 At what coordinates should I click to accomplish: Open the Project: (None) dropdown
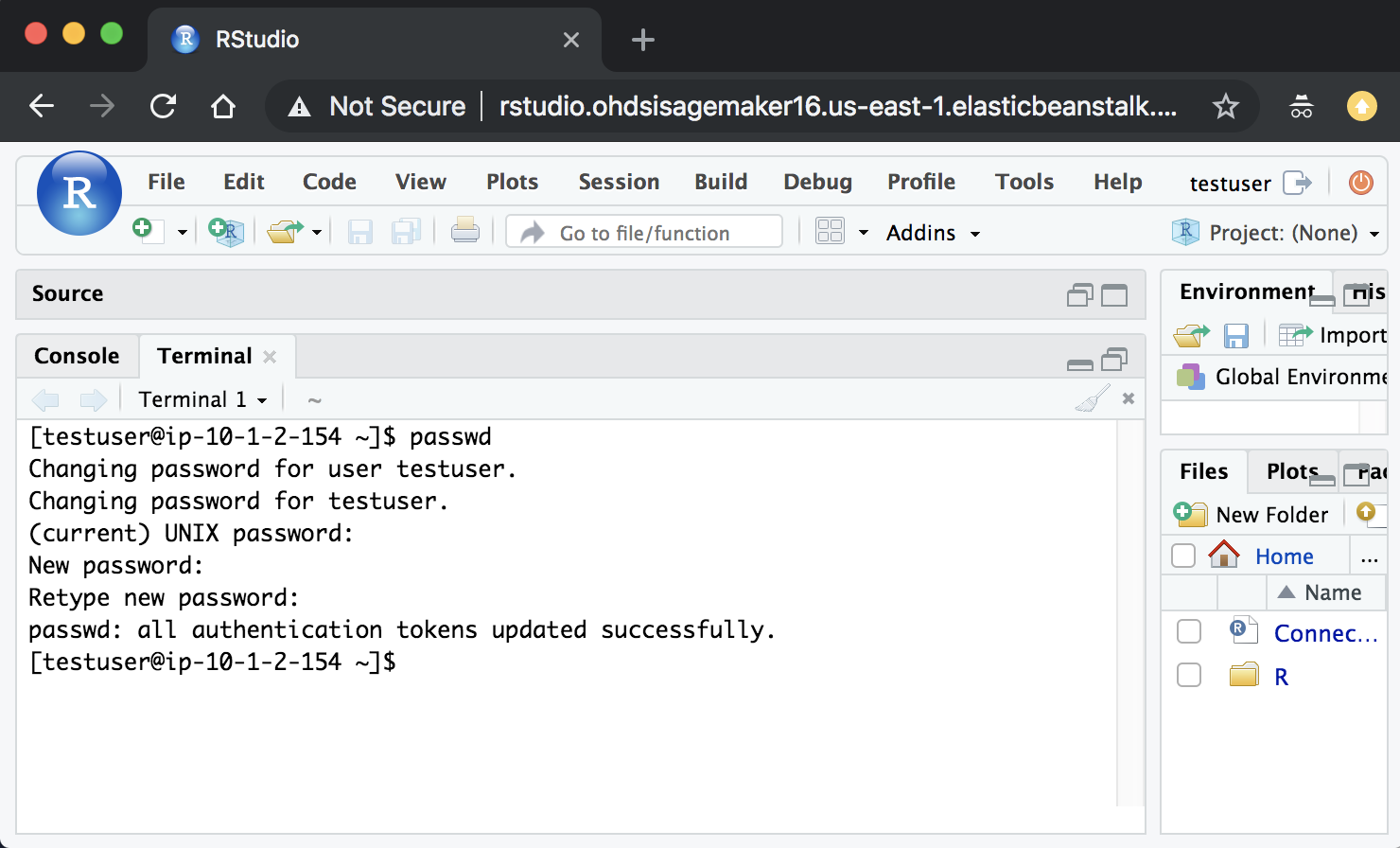coord(1275,233)
